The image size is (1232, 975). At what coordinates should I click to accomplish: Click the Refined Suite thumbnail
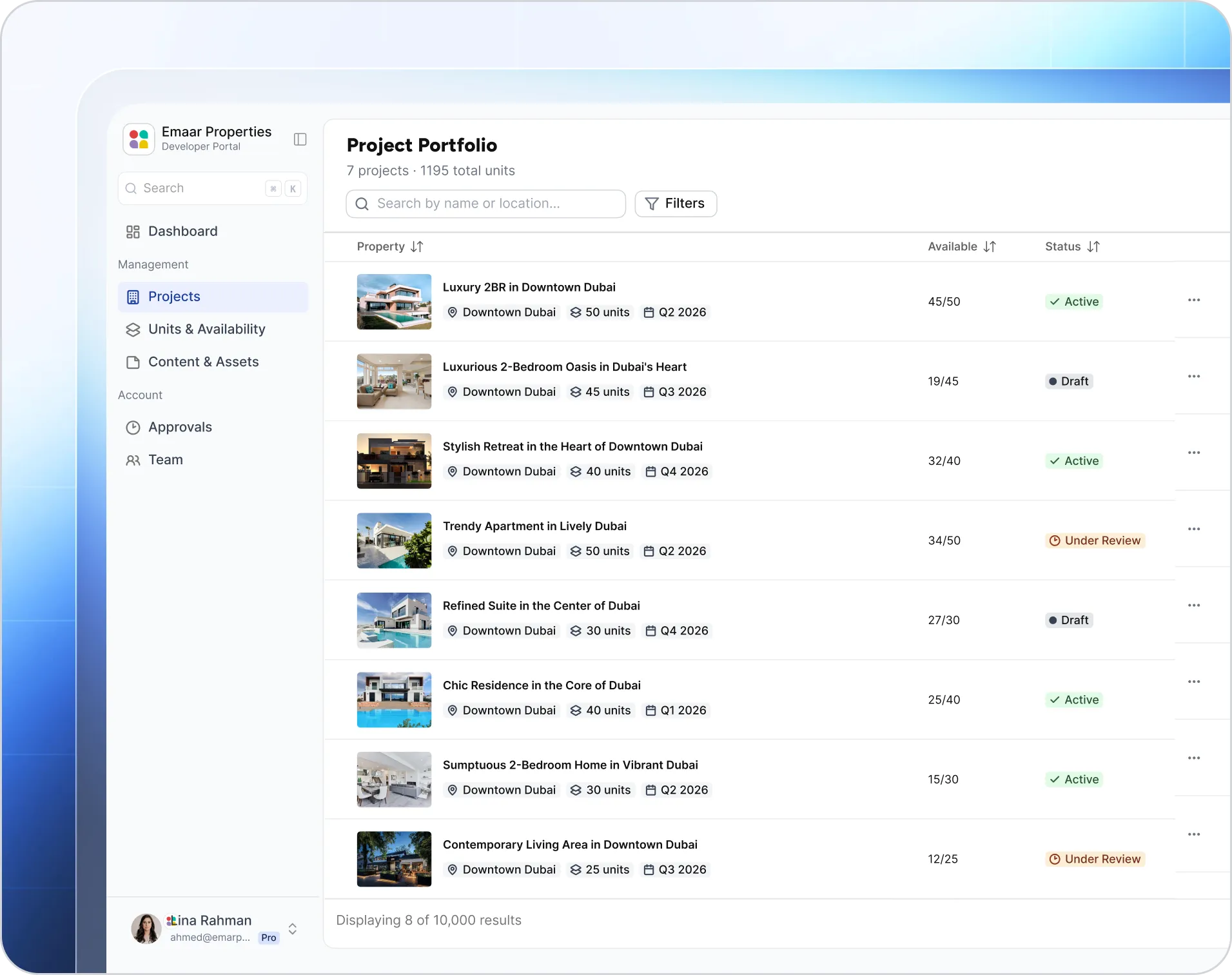point(394,620)
